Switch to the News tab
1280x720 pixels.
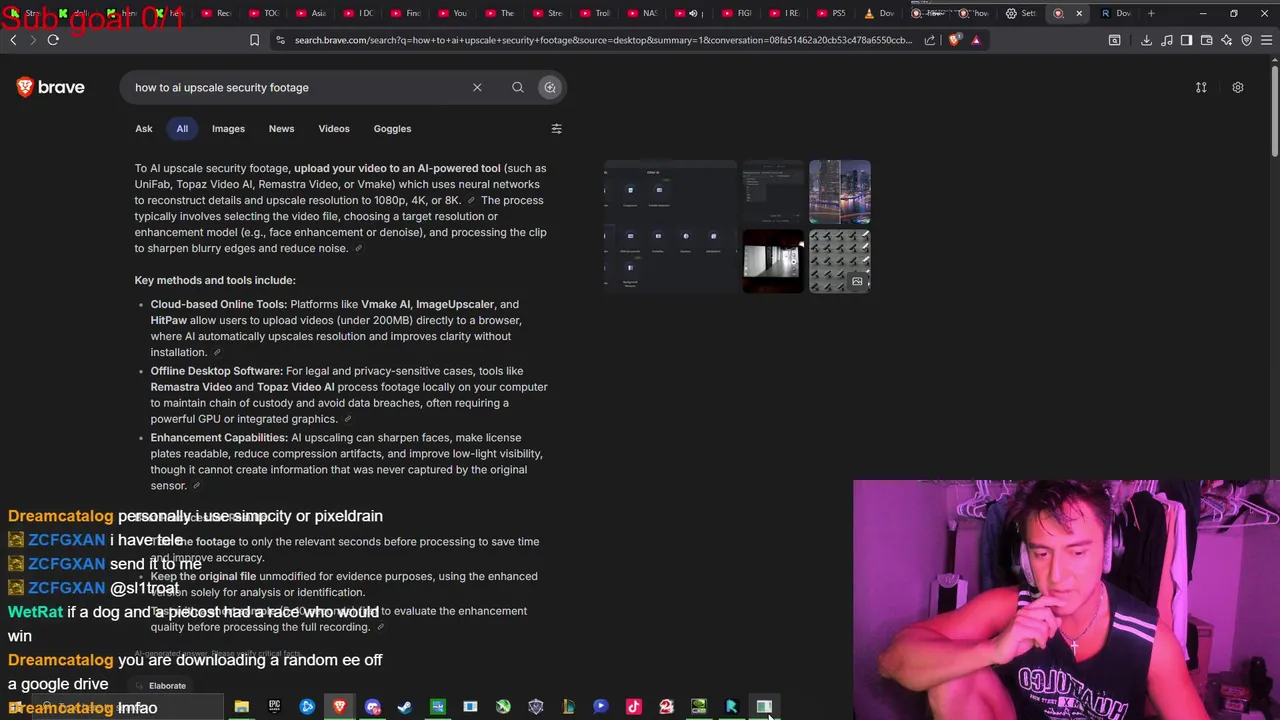[281, 128]
